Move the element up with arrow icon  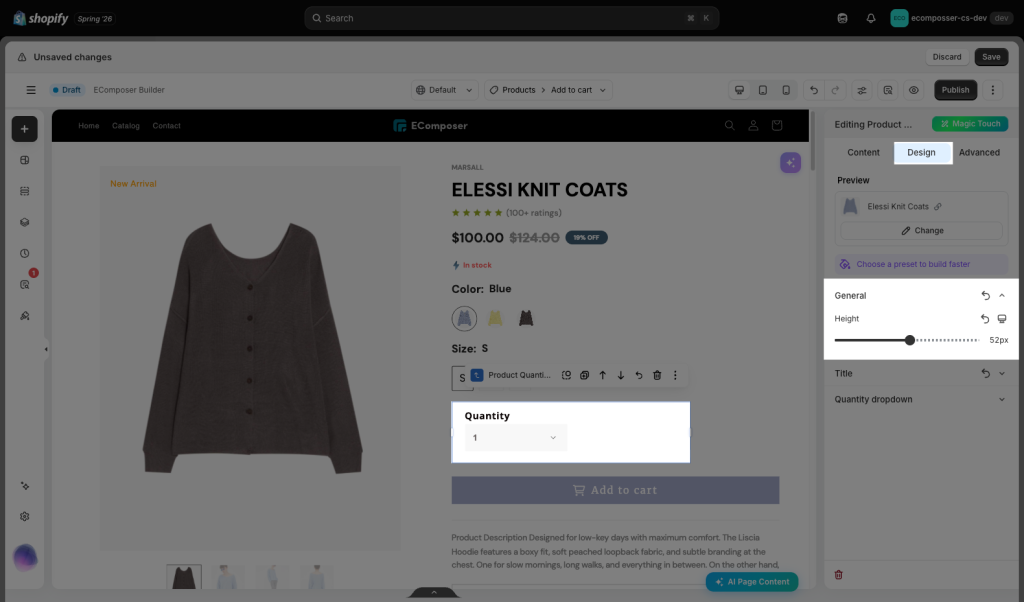[603, 375]
